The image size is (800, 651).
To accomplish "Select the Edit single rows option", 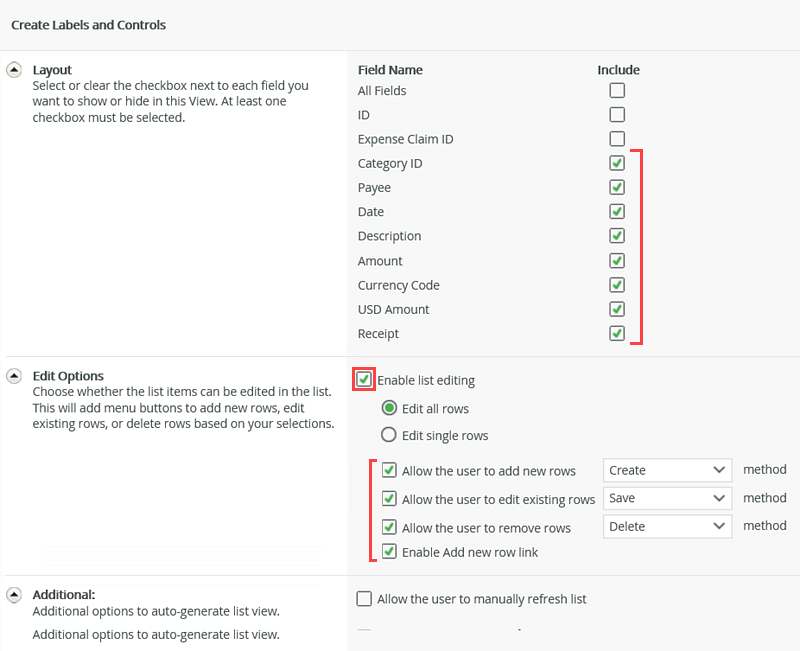I will [x=390, y=434].
